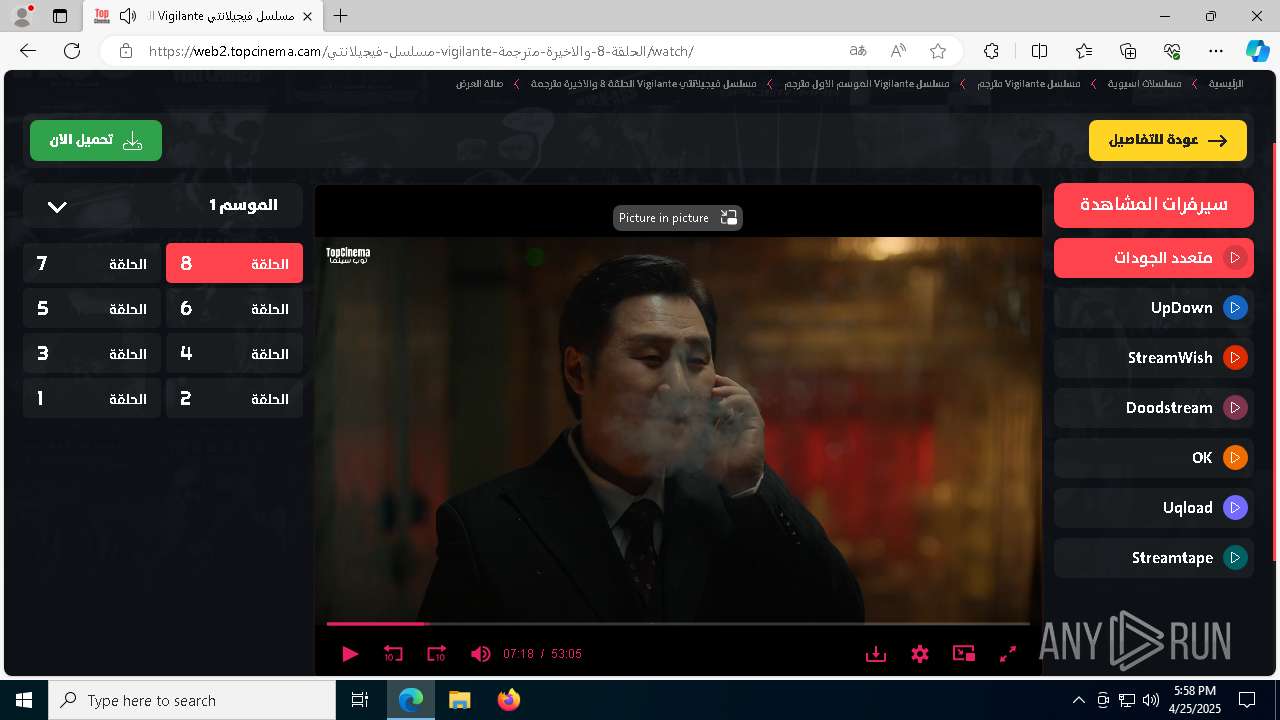Open episode 8
1280x720 pixels.
[234, 264]
